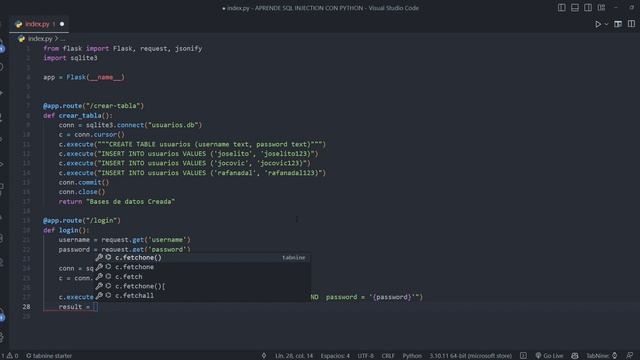Click conn.commit() on line 15
640x360 pixels.
(84, 182)
